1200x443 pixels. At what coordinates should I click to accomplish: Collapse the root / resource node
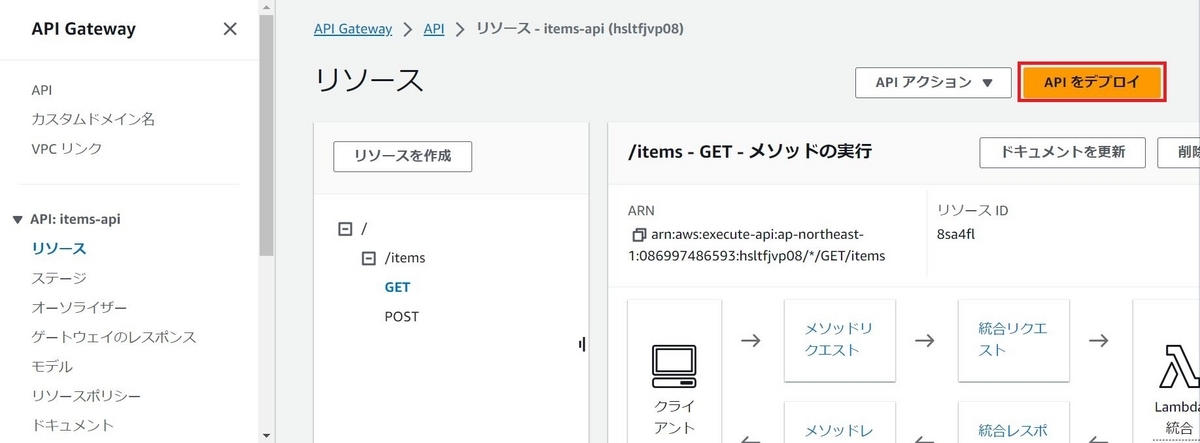pyautogui.click(x=345, y=228)
